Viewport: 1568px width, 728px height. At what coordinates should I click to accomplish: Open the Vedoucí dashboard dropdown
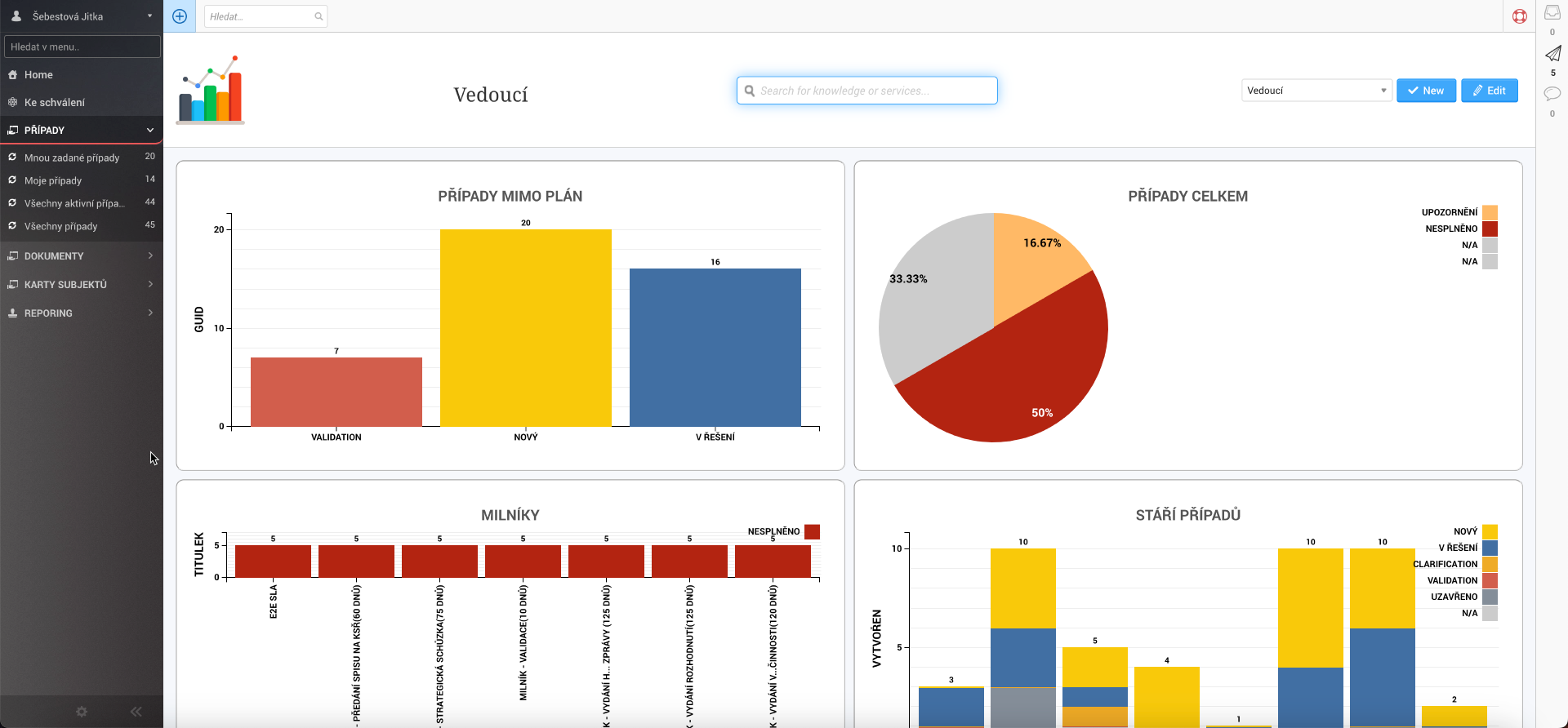(x=1316, y=91)
